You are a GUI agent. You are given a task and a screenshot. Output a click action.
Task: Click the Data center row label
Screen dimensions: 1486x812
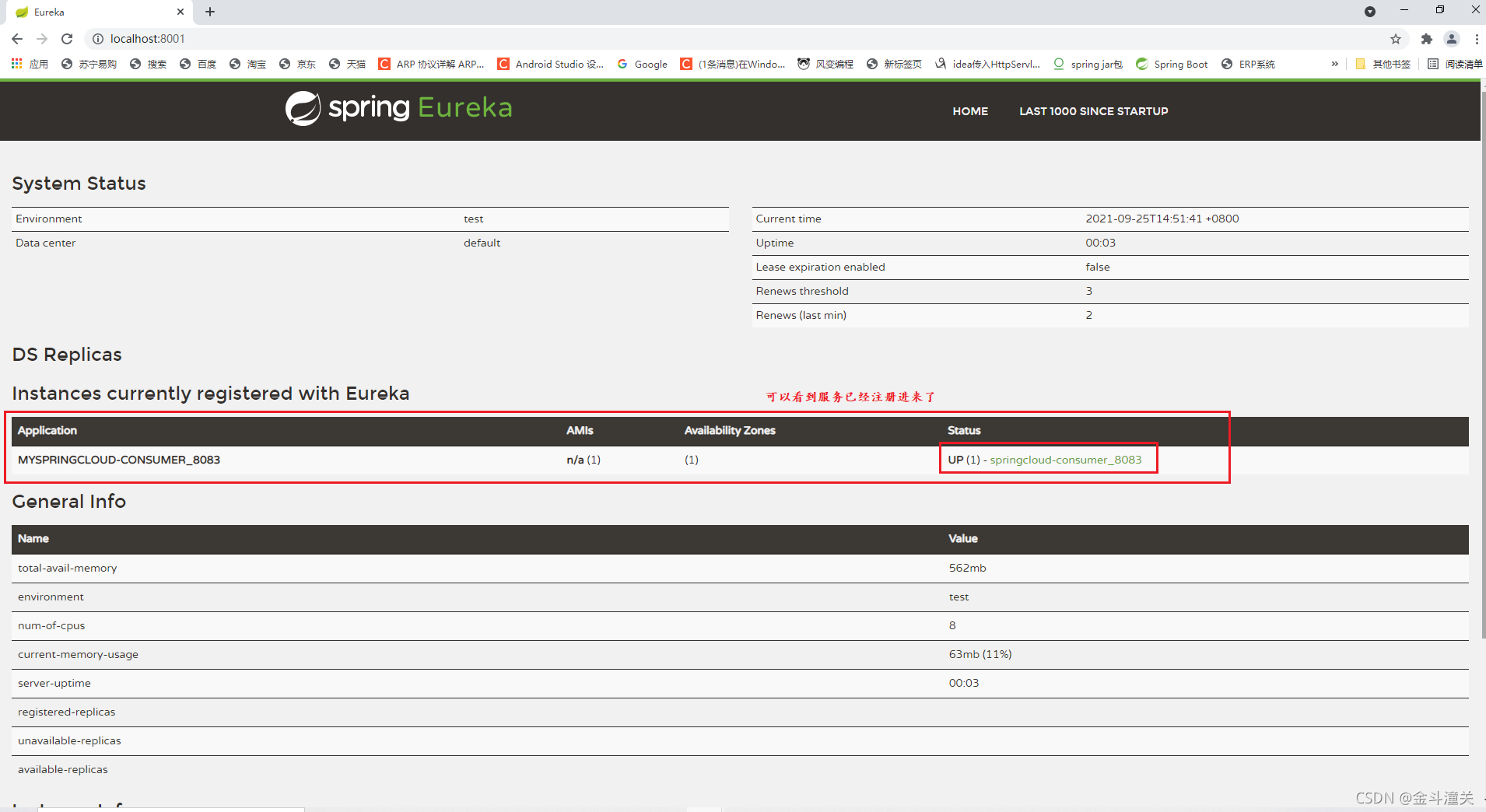[x=45, y=243]
